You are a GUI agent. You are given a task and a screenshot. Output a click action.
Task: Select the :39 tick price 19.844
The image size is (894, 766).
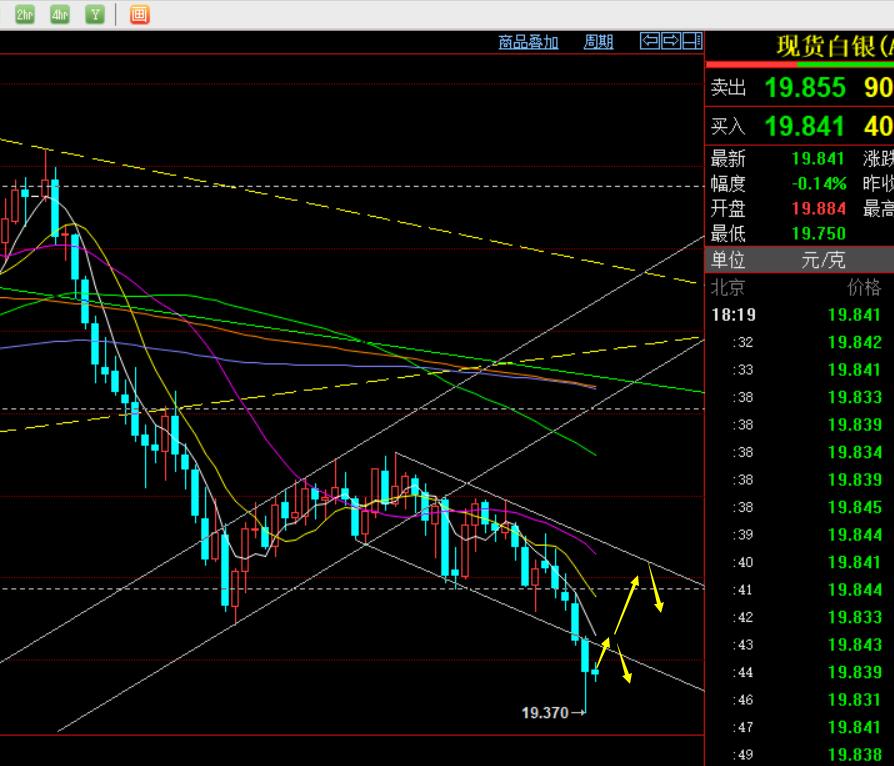pos(855,534)
